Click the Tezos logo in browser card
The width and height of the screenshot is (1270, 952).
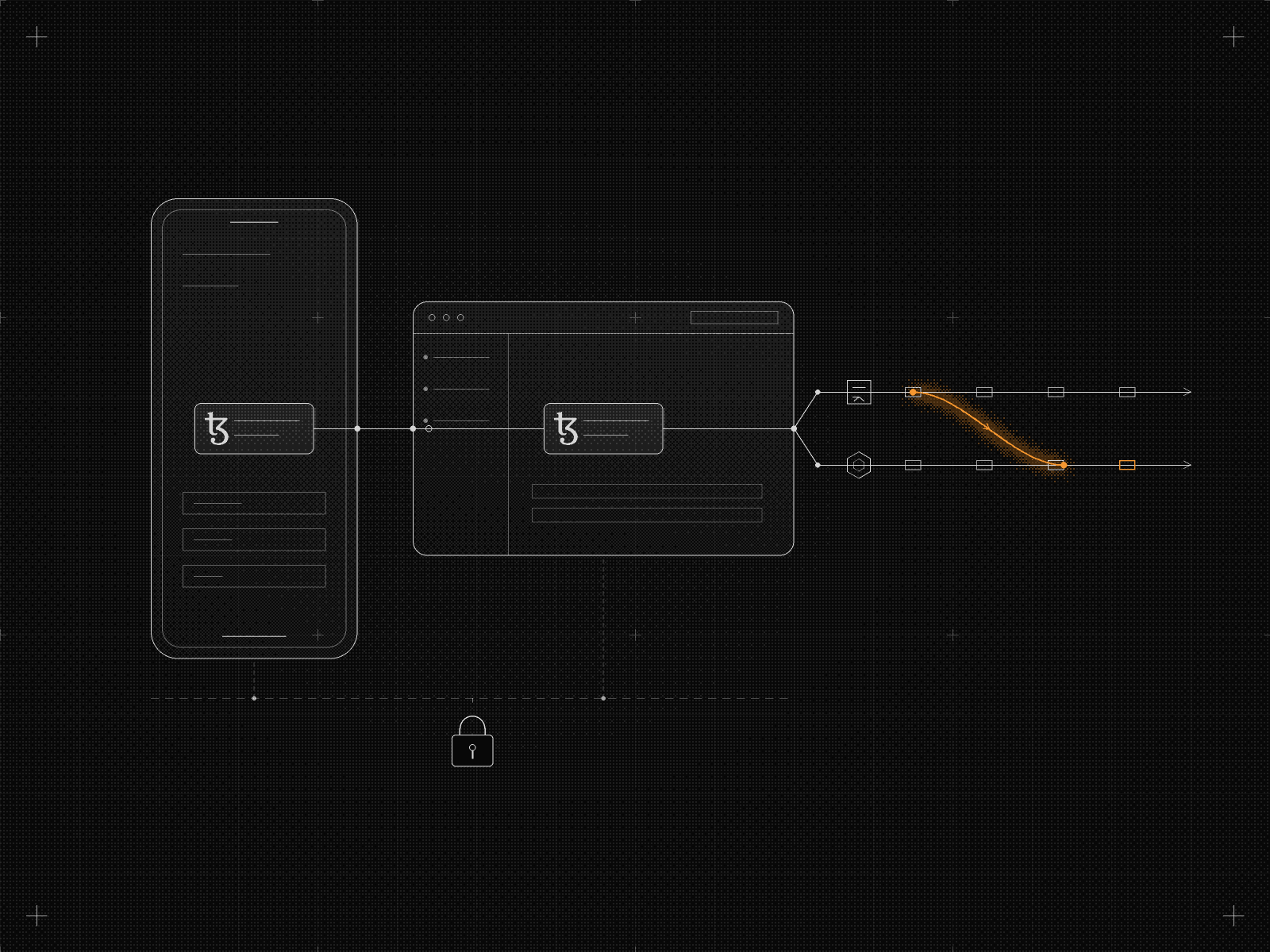(566, 428)
